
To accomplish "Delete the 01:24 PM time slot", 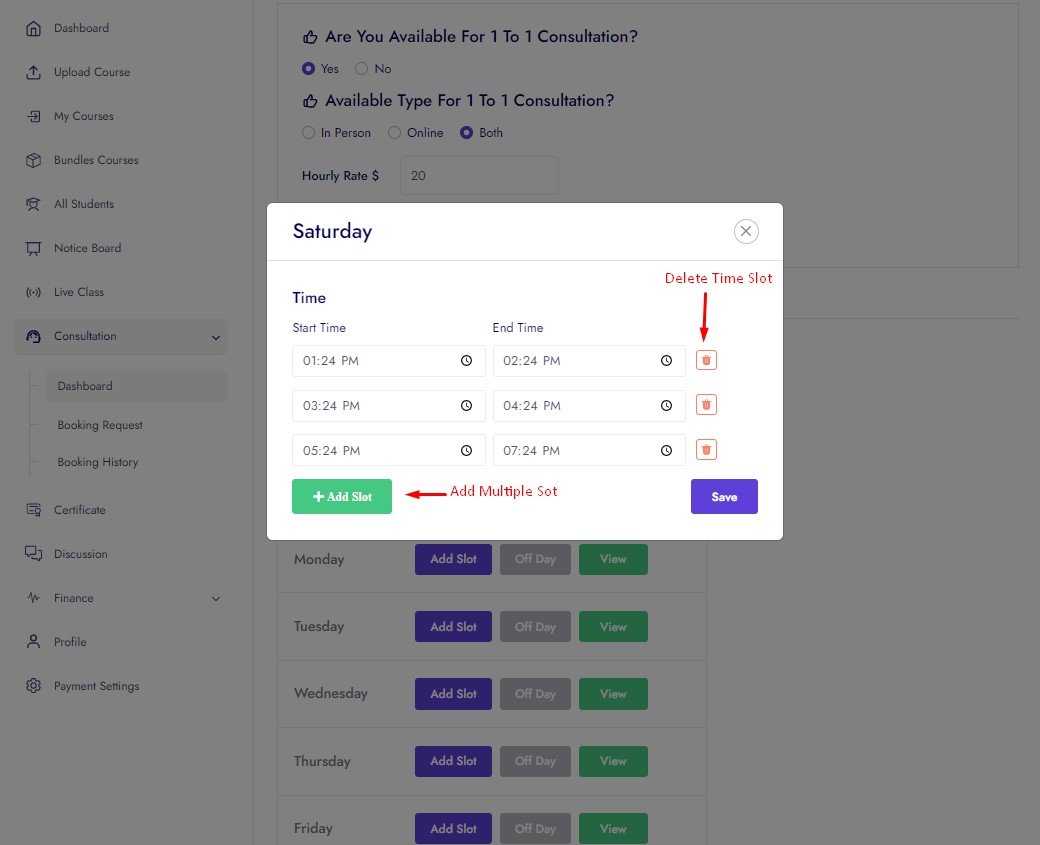I will click(x=706, y=360).
